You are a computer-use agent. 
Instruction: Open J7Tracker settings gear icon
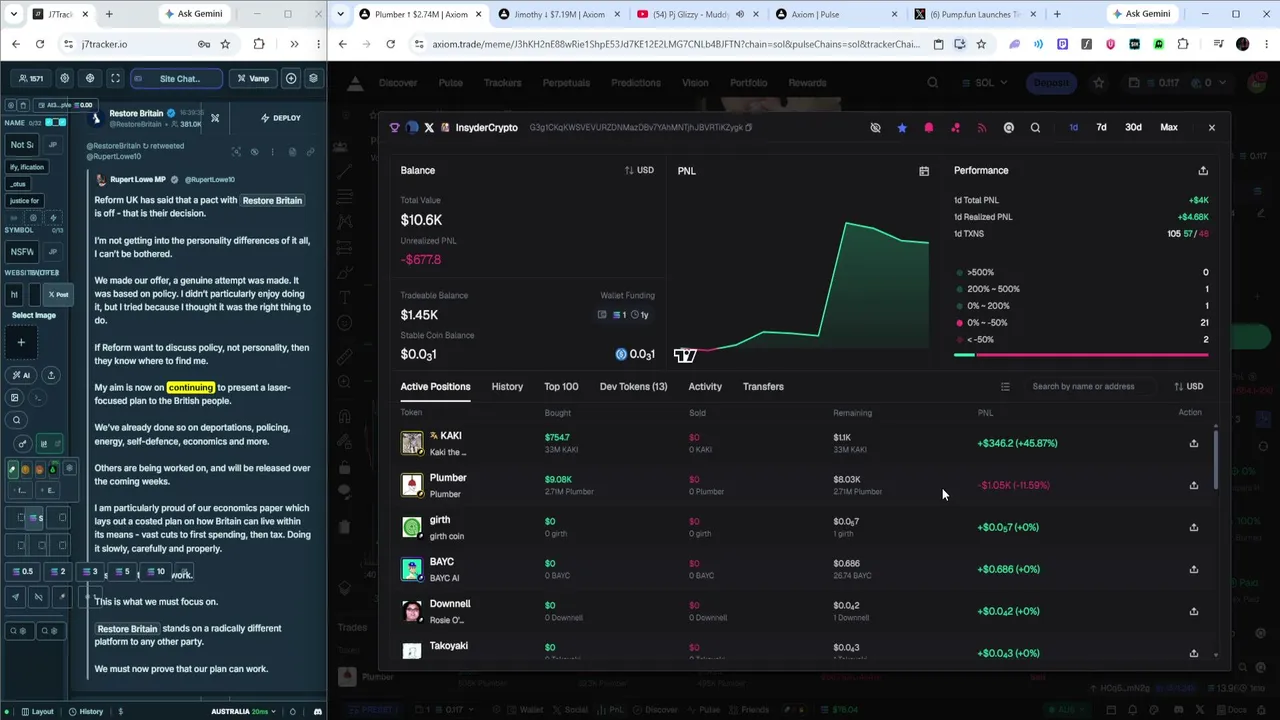point(65,78)
